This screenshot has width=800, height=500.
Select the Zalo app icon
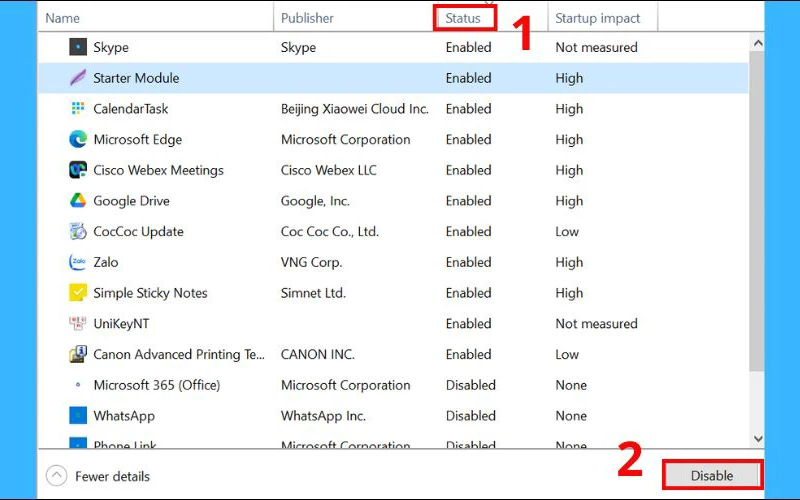(x=78, y=262)
